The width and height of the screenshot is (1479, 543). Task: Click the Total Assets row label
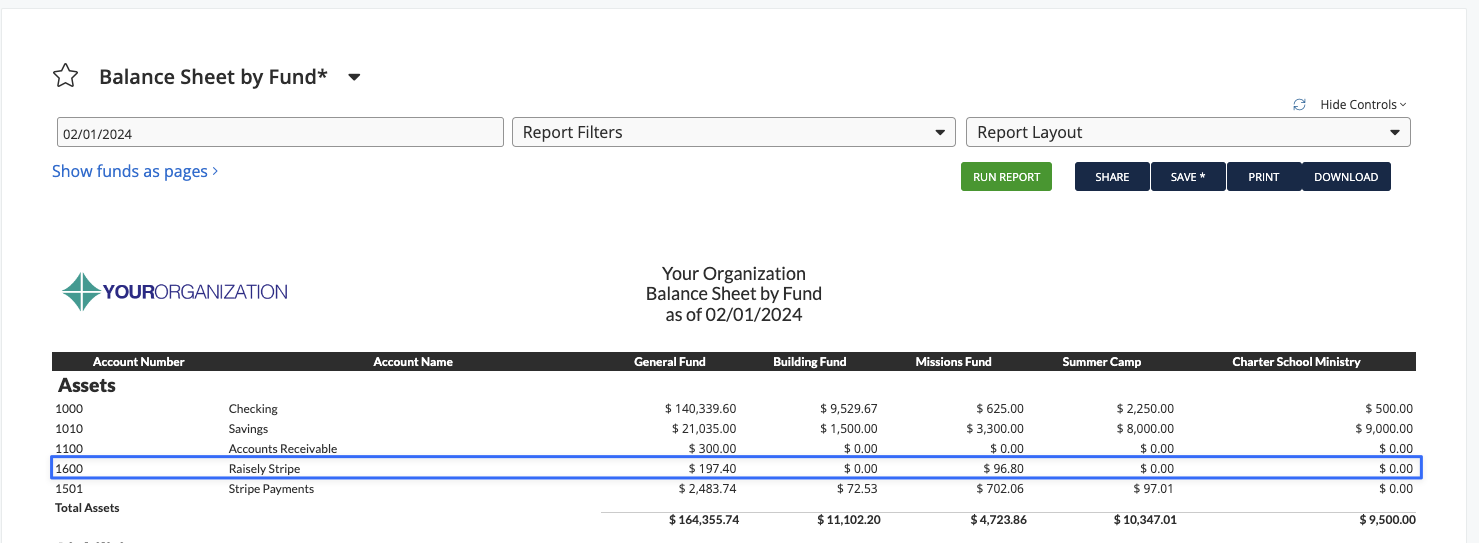87,508
